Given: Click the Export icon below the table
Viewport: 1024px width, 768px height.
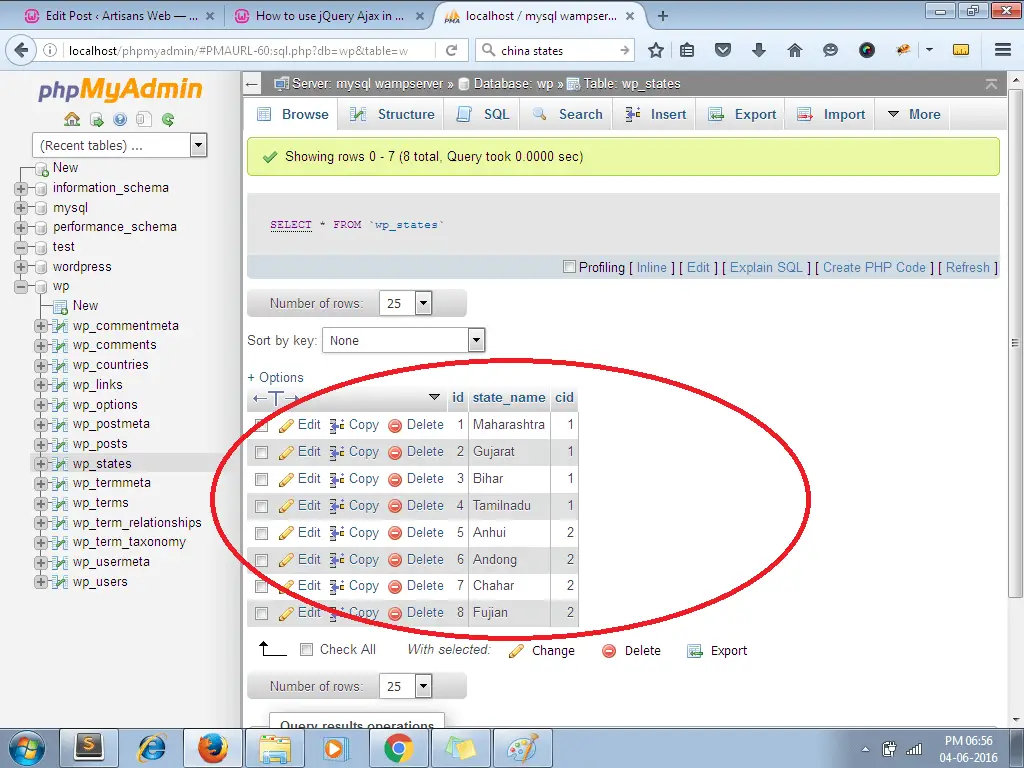Looking at the screenshot, I should [695, 651].
